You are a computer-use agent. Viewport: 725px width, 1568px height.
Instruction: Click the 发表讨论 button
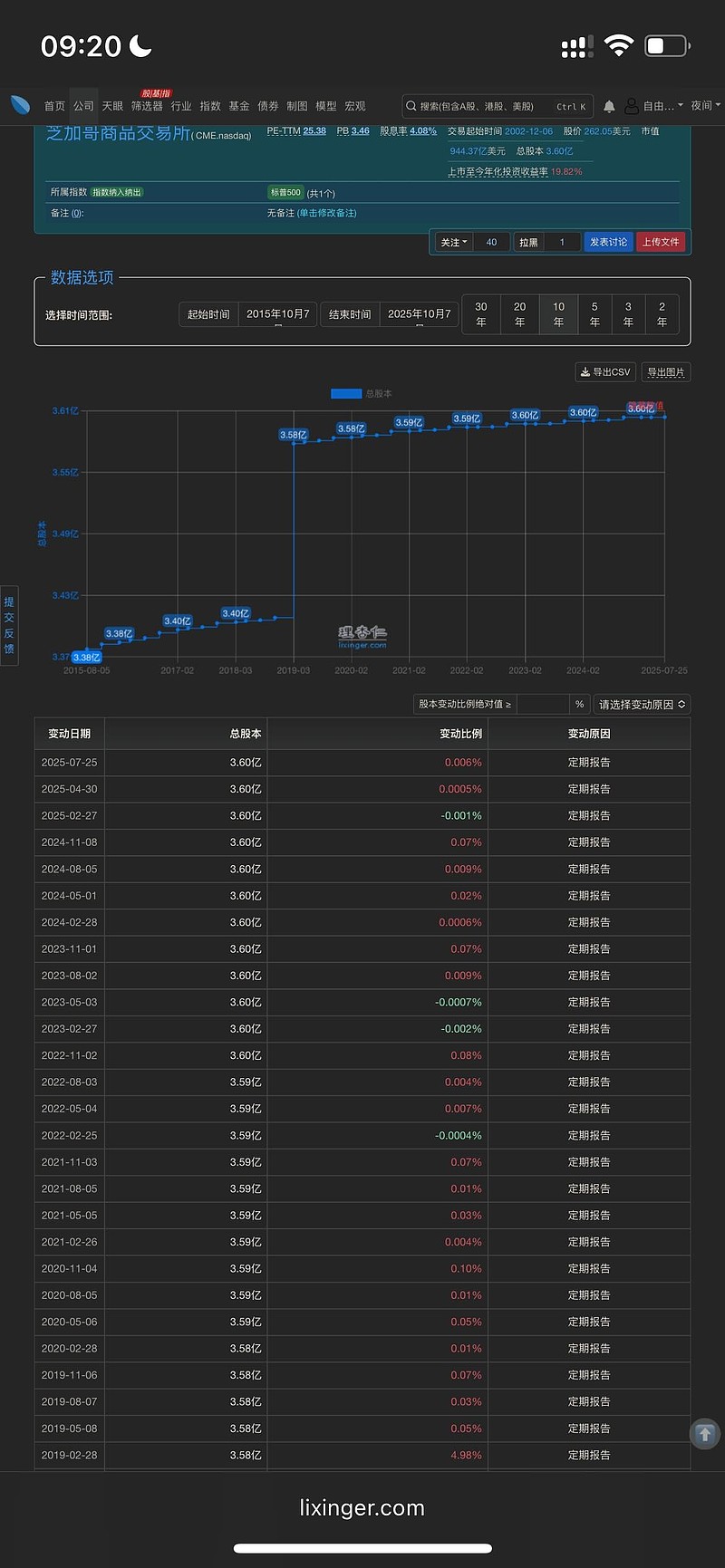(x=608, y=242)
